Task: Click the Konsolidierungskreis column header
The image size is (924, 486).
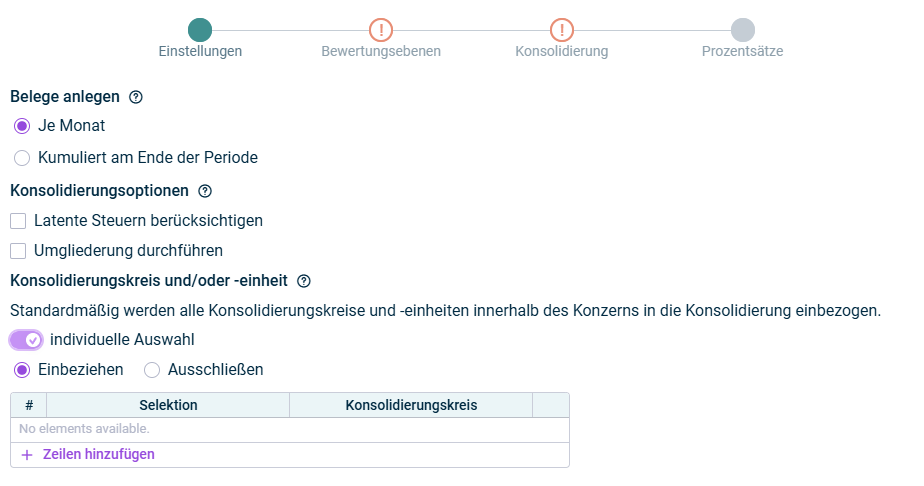Action: (x=411, y=405)
